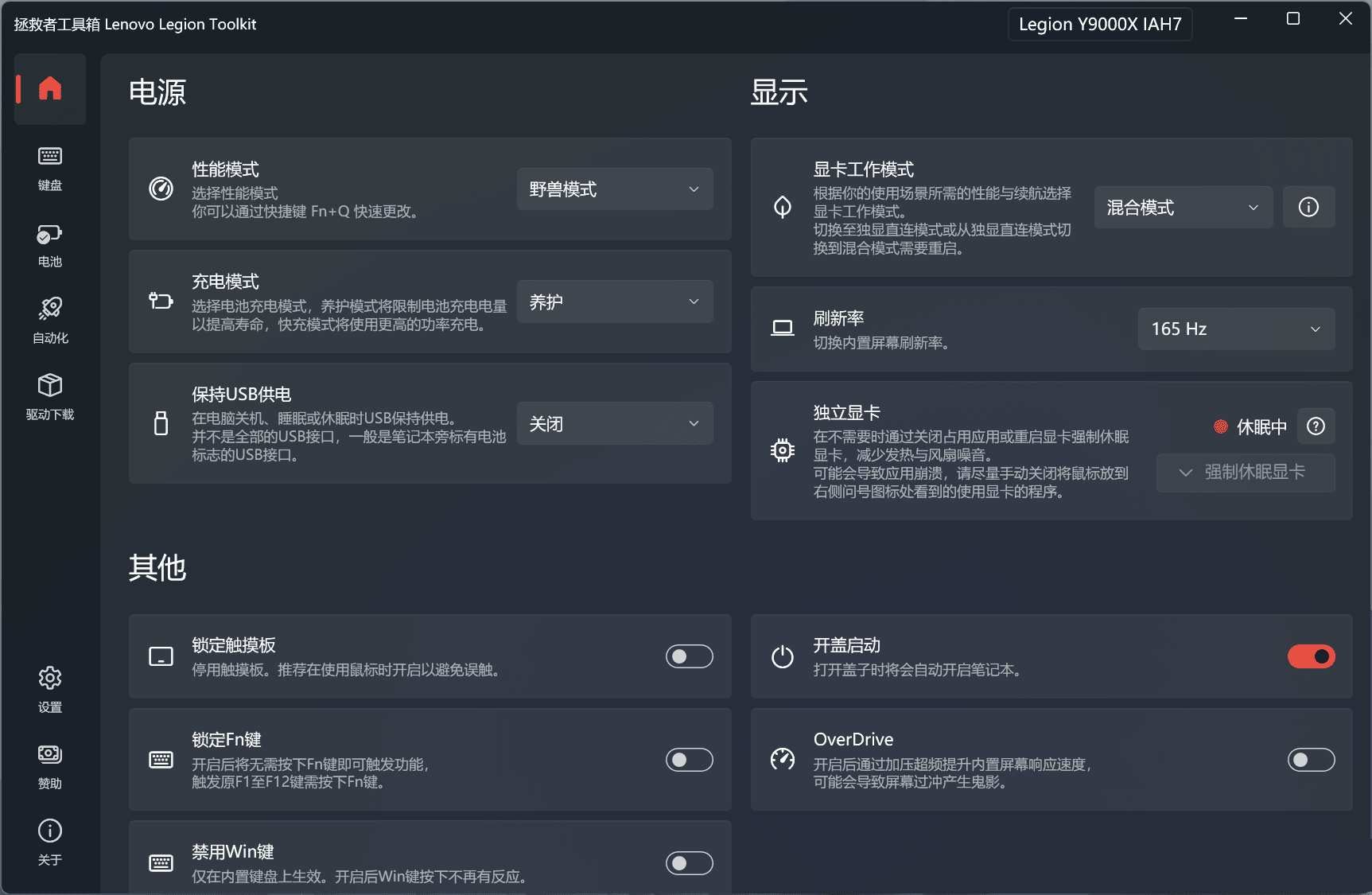Open the 刷新率 dropdown showing 165 Hz

pos(1235,329)
